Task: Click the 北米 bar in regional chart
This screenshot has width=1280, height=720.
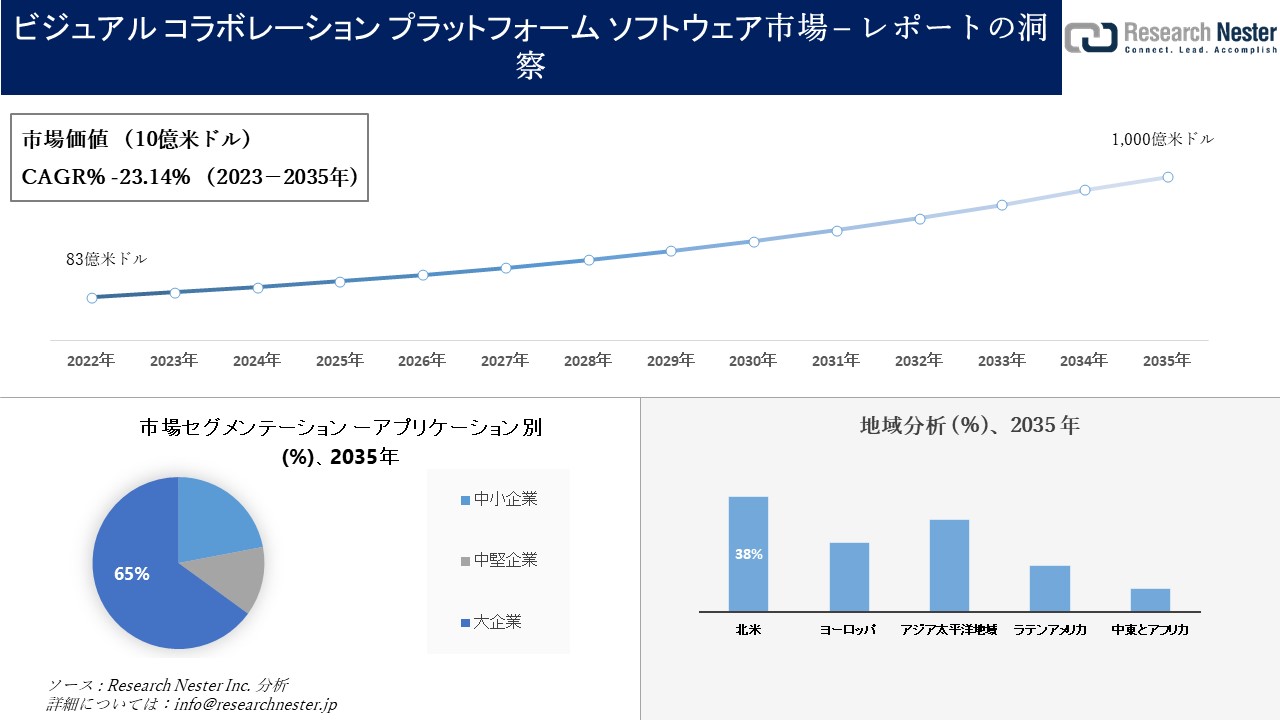Action: point(750,555)
